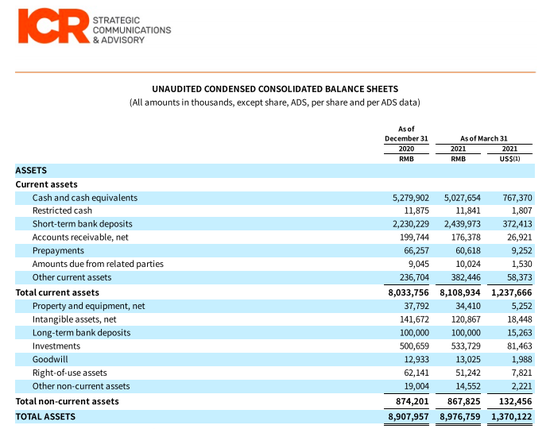Screen dimensions: 550x429
Task: Select the Other current assets label
Action: click(72, 277)
